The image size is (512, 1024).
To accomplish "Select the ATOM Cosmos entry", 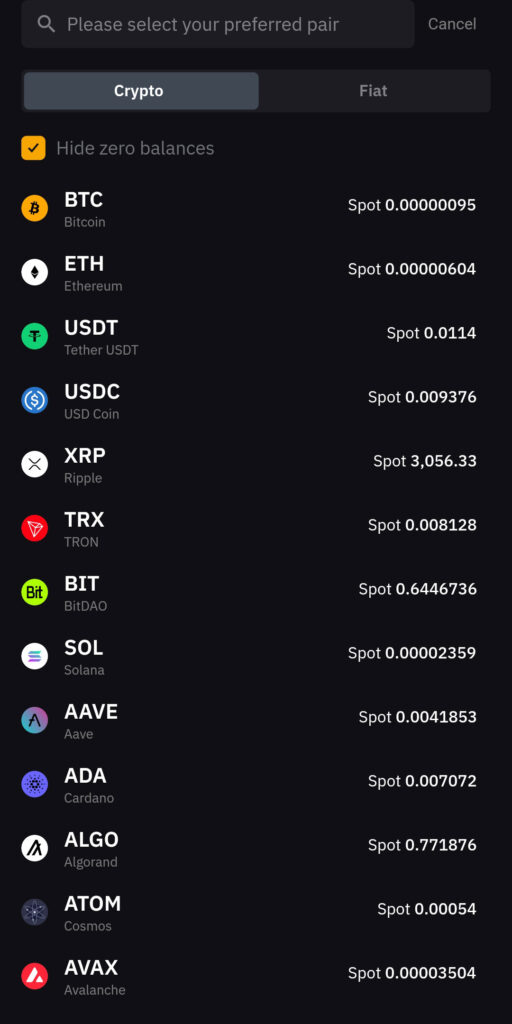I will click(256, 912).
